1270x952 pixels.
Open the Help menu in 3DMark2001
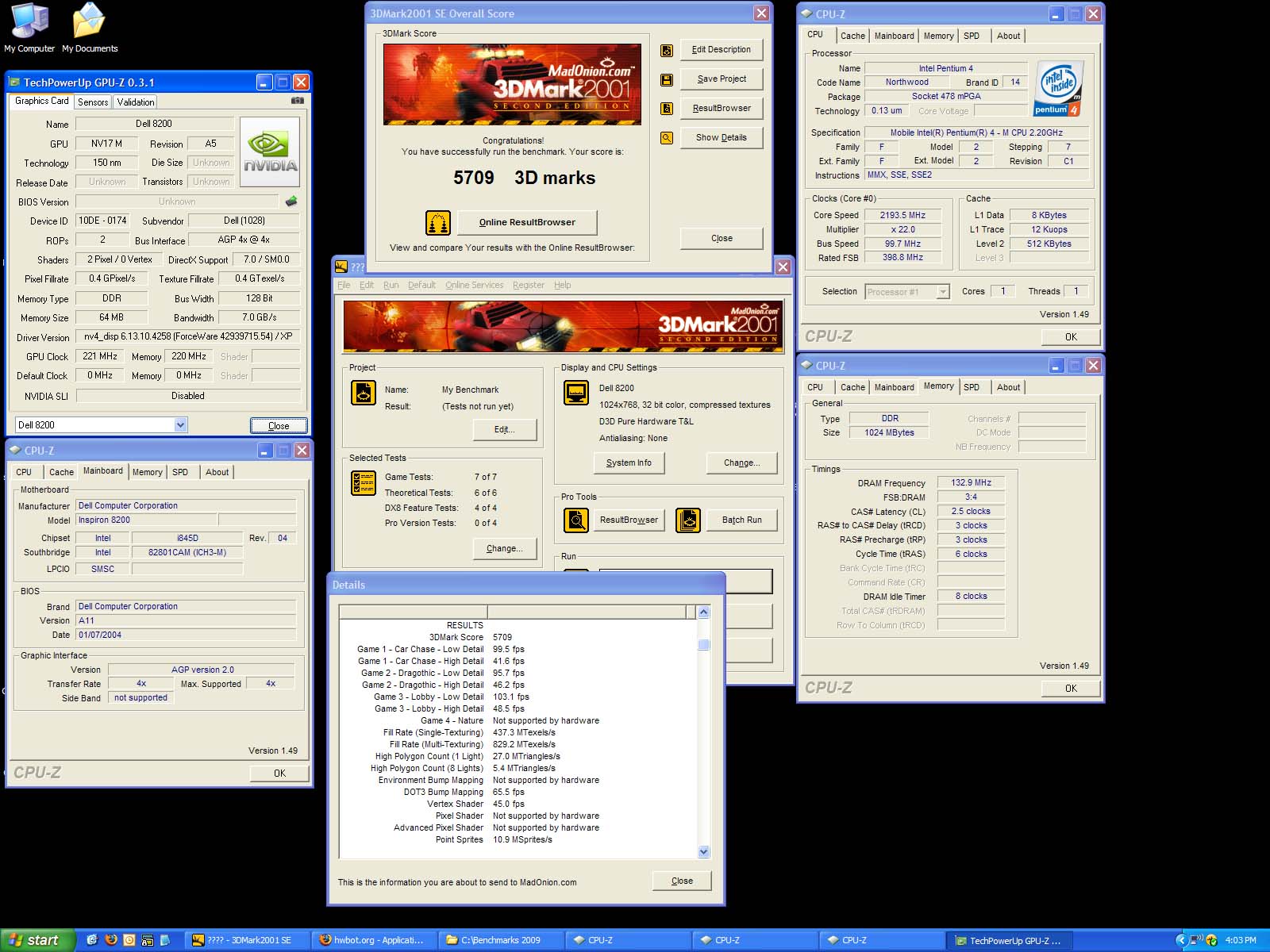[563, 285]
